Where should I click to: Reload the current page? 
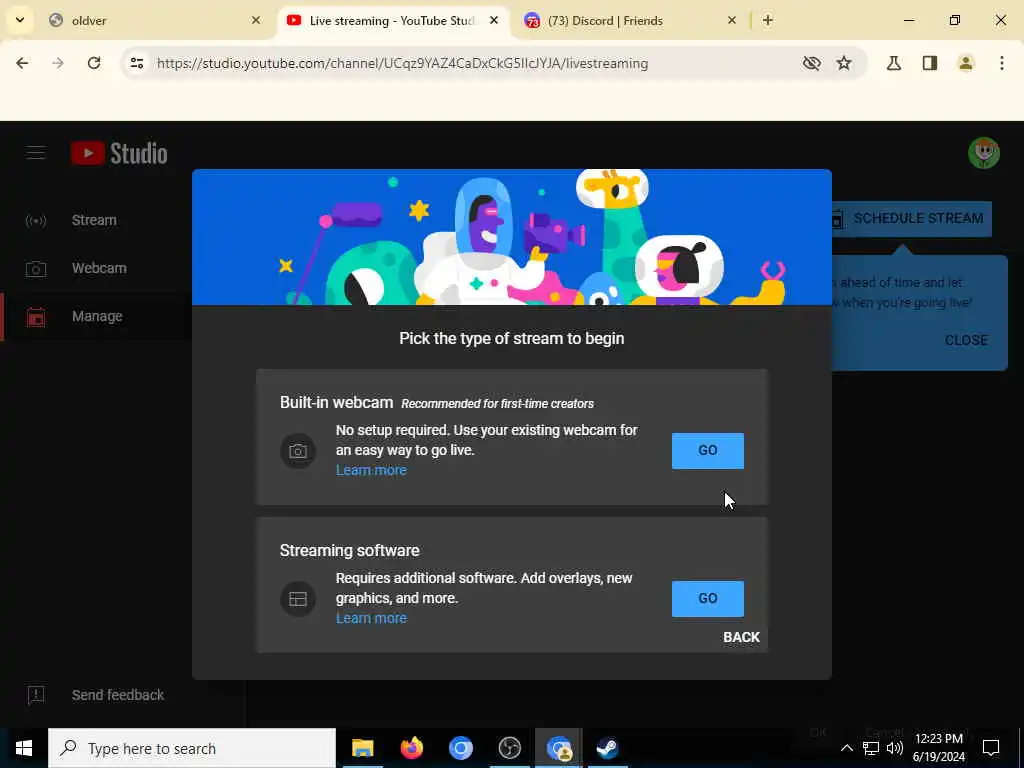[94, 63]
